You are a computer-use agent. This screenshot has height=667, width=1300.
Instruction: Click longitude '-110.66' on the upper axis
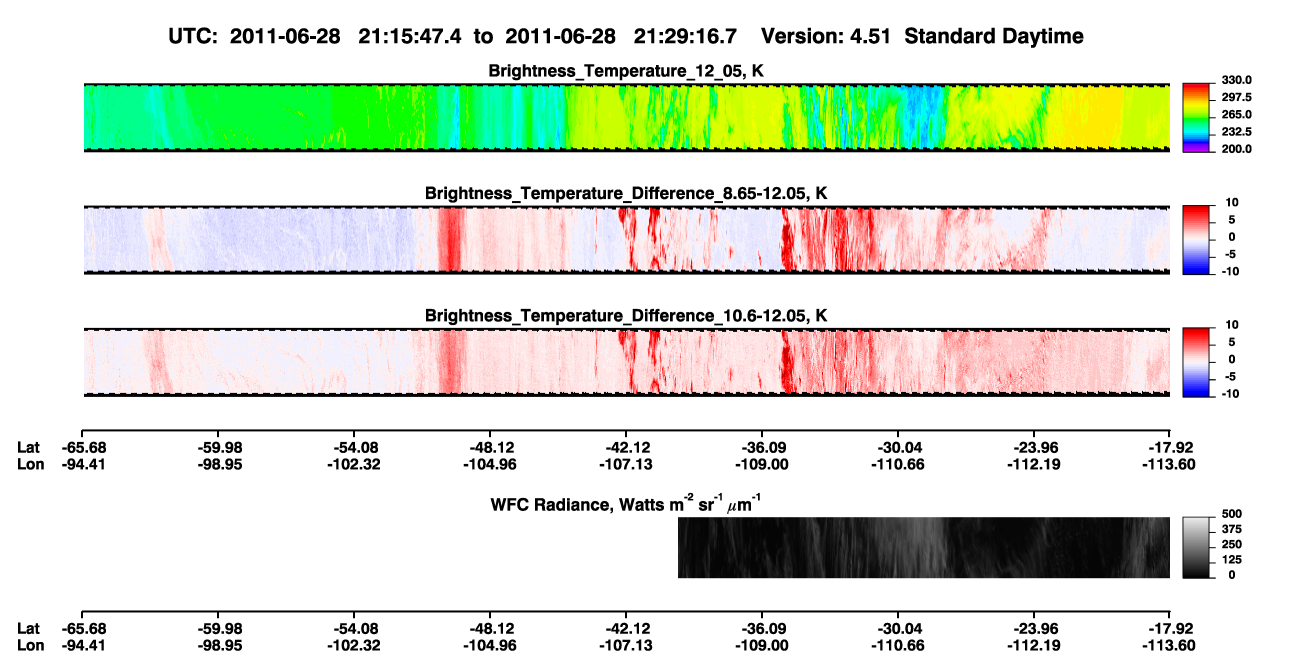[x=898, y=463]
